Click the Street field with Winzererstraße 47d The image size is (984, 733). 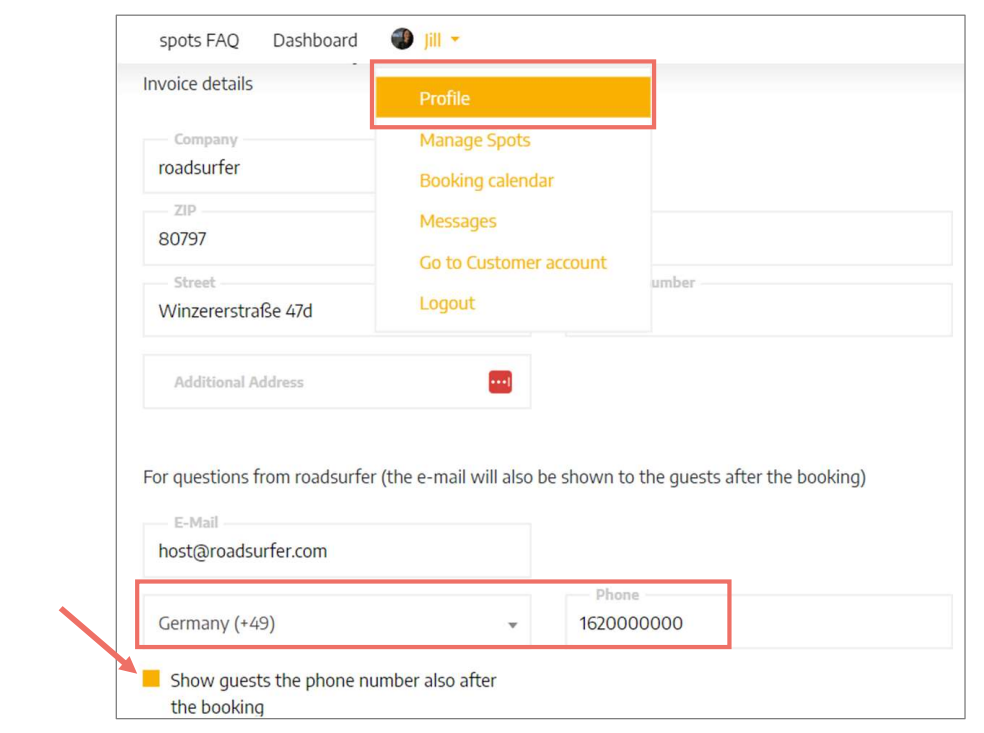(259, 310)
